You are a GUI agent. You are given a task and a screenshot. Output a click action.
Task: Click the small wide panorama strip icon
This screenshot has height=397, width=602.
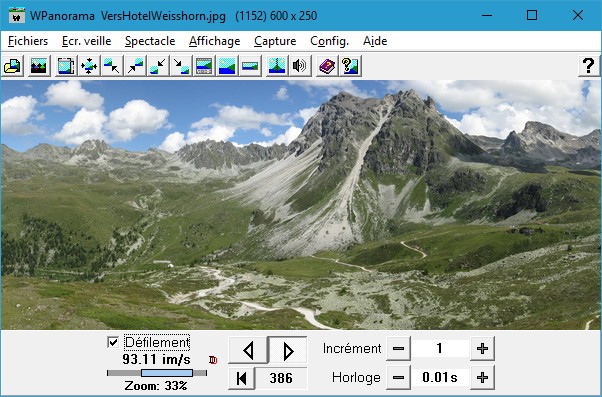pos(250,66)
